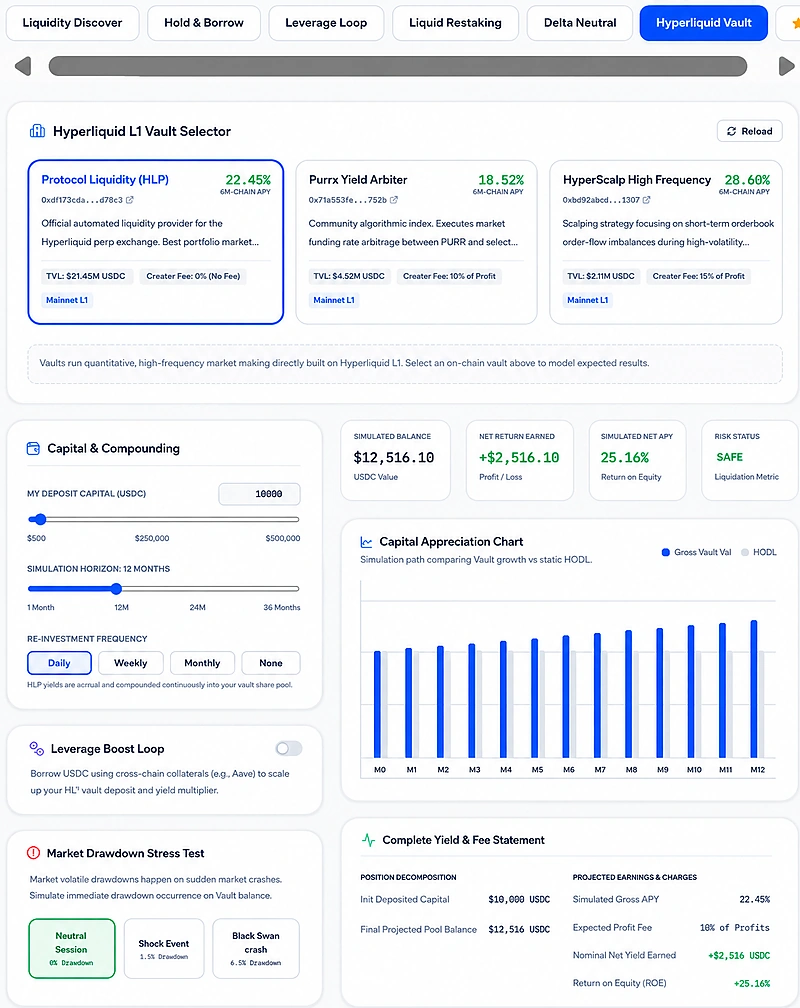
Task: Click right arrow of tab scroller
Action: click(786, 66)
